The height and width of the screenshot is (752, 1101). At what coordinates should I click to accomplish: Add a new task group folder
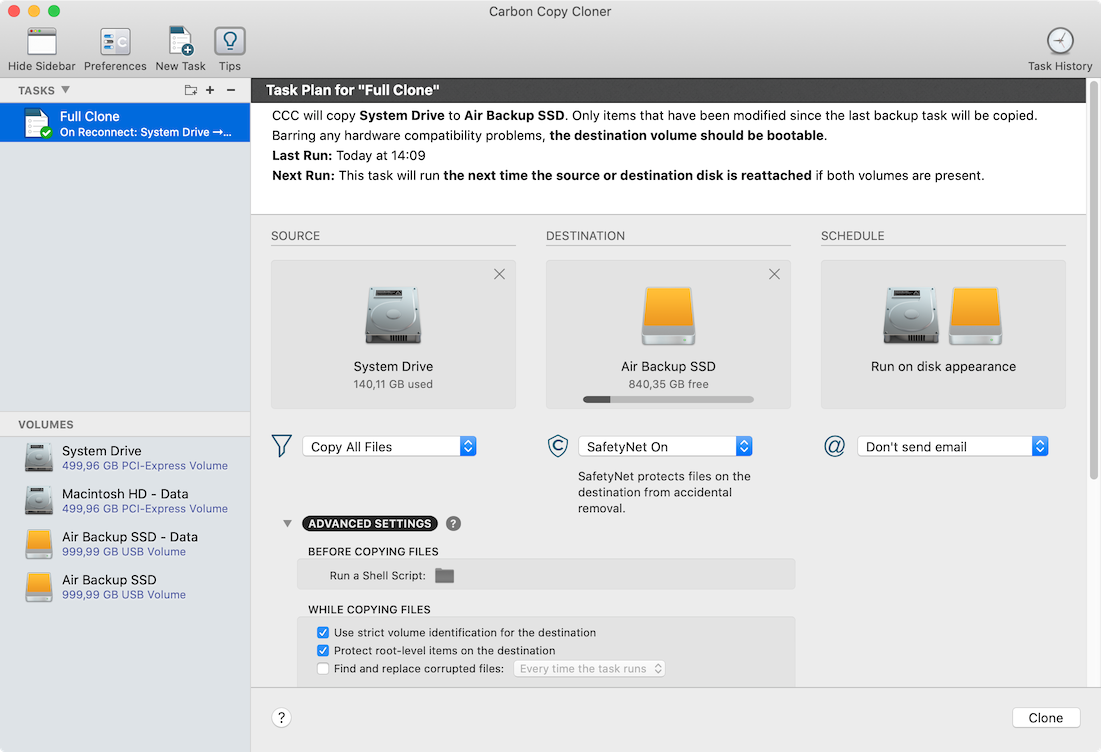click(190, 90)
